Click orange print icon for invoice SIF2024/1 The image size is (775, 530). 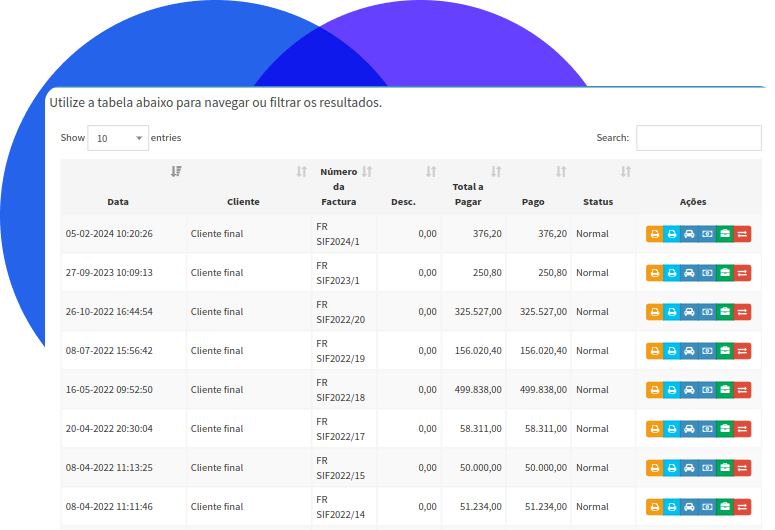tap(654, 234)
